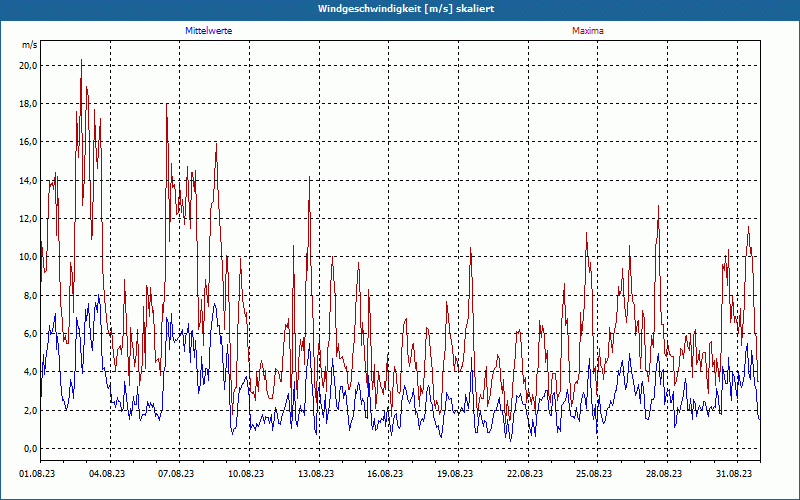Image resolution: width=800 pixels, height=500 pixels.
Task: Click the Mittelwerte legend label
Action: (x=209, y=31)
